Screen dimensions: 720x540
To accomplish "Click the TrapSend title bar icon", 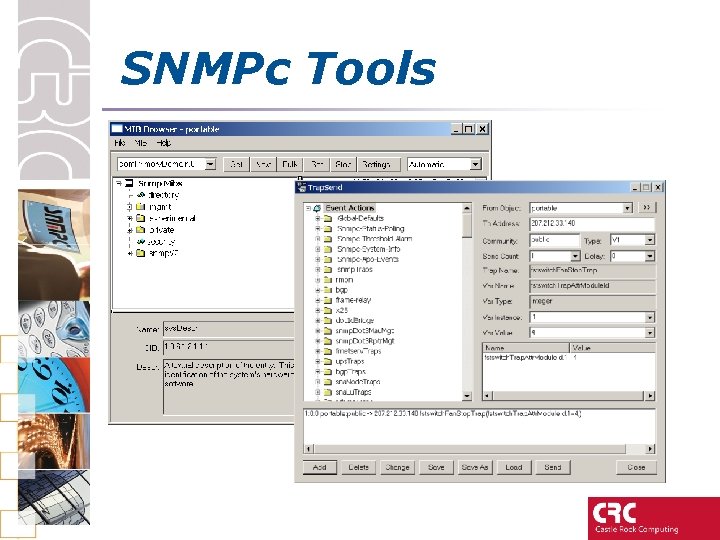I will [x=302, y=187].
